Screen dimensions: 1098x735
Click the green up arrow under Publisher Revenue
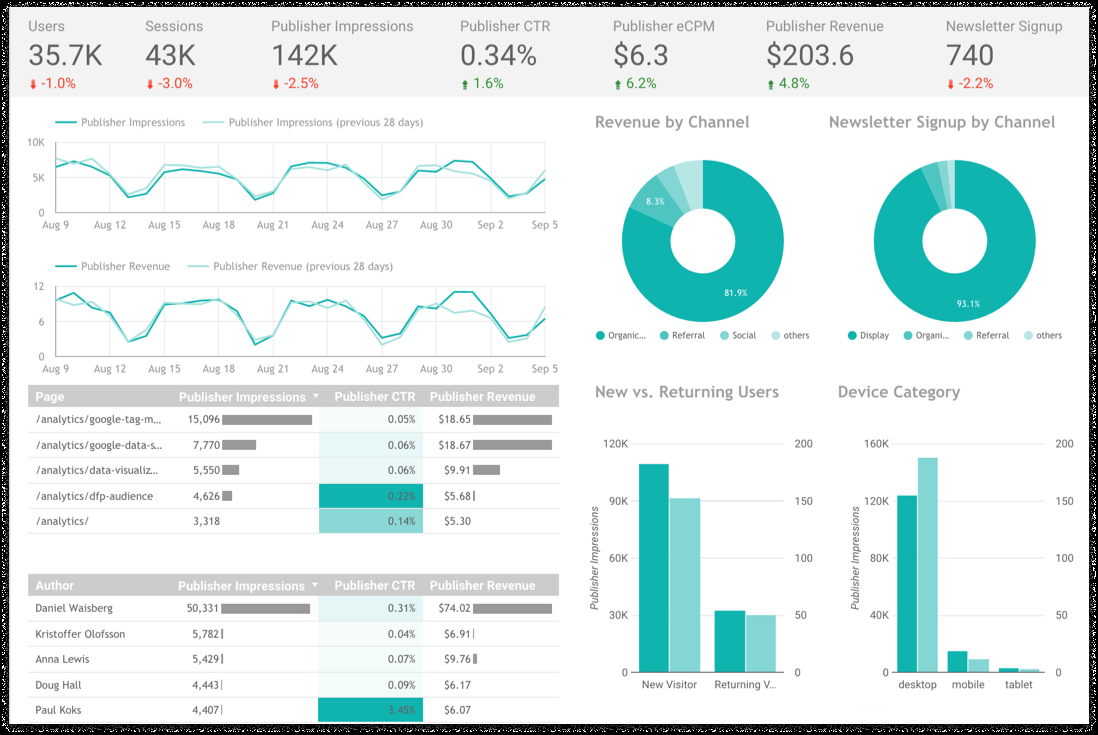coord(771,84)
